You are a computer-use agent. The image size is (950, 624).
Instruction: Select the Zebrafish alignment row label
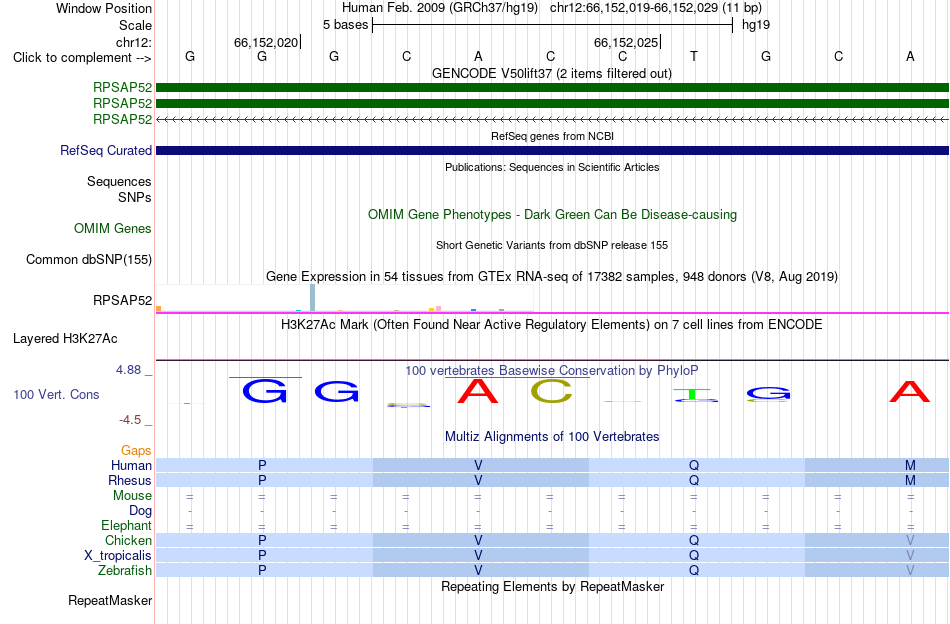(125, 571)
